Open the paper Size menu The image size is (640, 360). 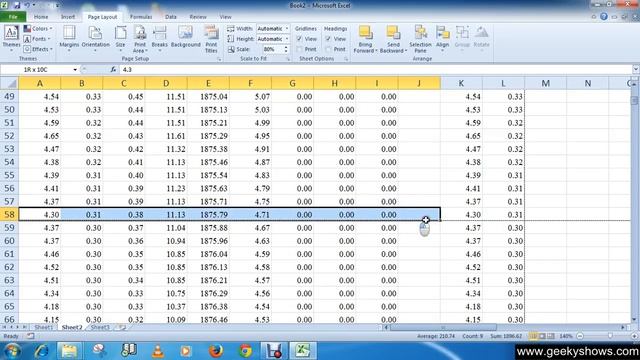click(120, 38)
